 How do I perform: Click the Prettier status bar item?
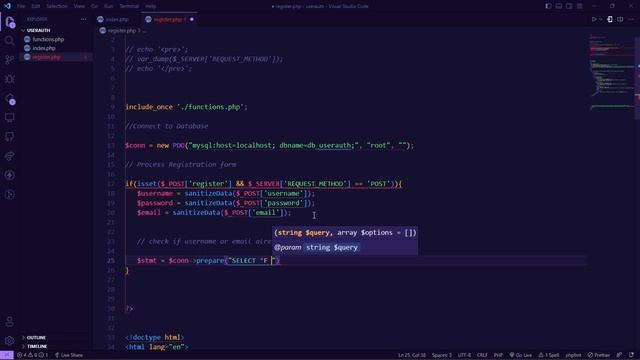click(x=599, y=355)
